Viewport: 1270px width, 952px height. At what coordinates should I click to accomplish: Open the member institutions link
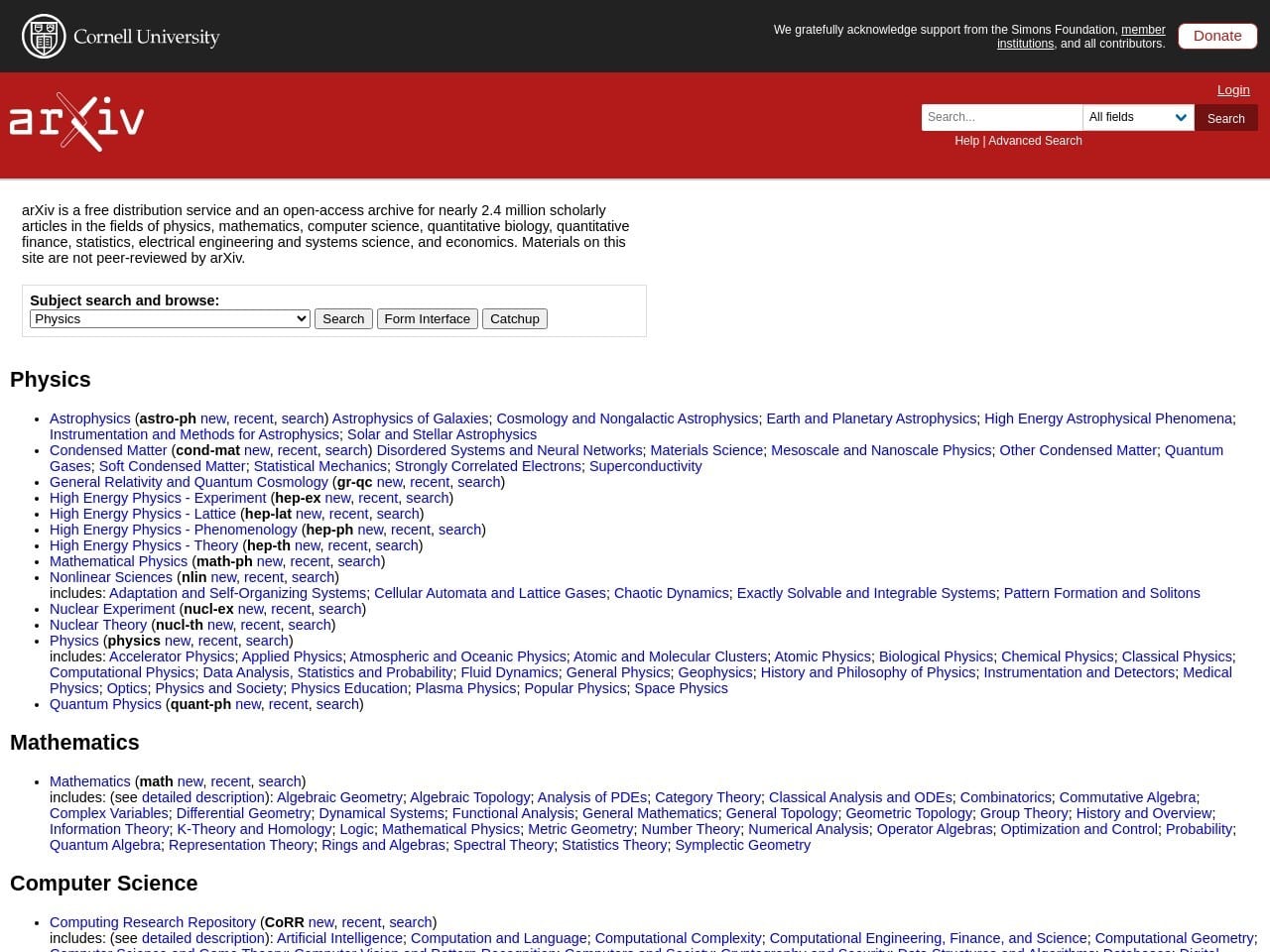click(1143, 30)
